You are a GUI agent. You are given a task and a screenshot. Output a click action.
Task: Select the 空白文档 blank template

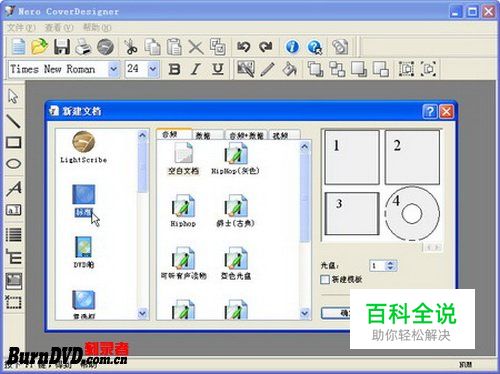tap(183, 159)
